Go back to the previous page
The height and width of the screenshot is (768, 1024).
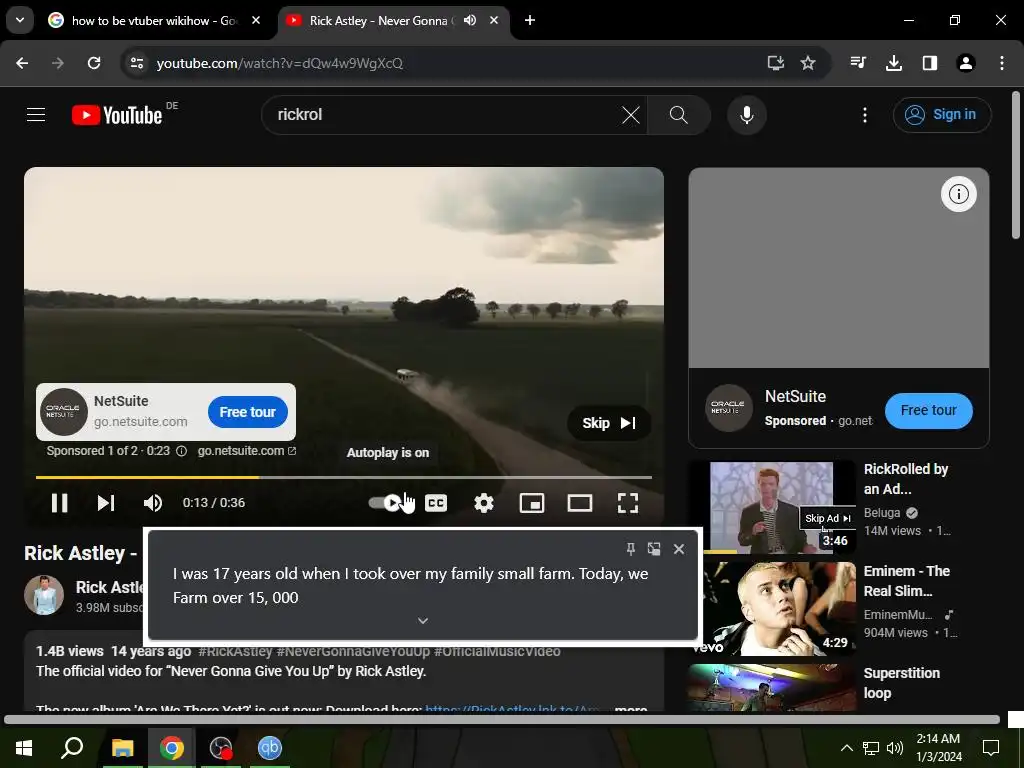(22, 63)
